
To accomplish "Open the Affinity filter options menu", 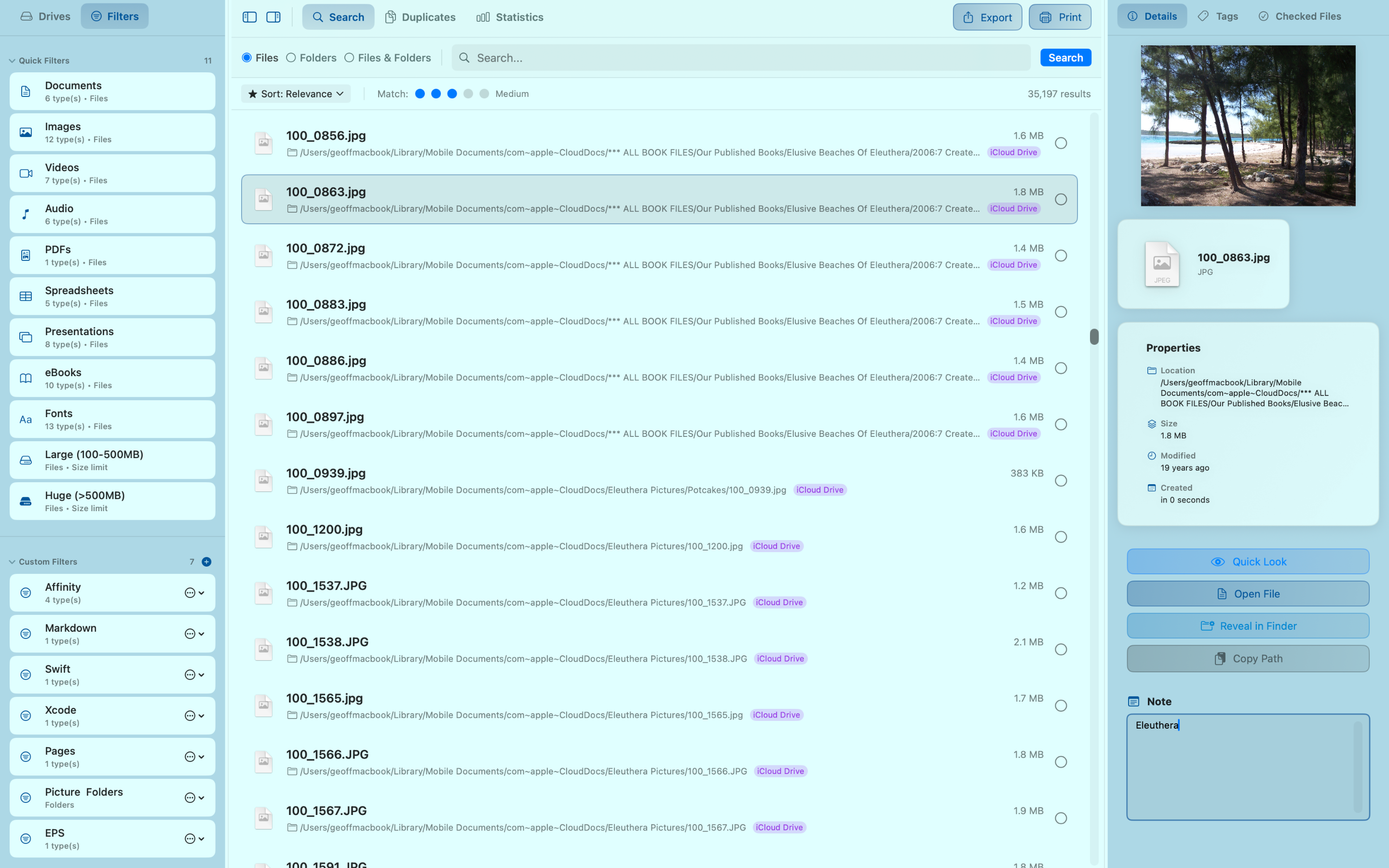I will pyautogui.click(x=194, y=593).
